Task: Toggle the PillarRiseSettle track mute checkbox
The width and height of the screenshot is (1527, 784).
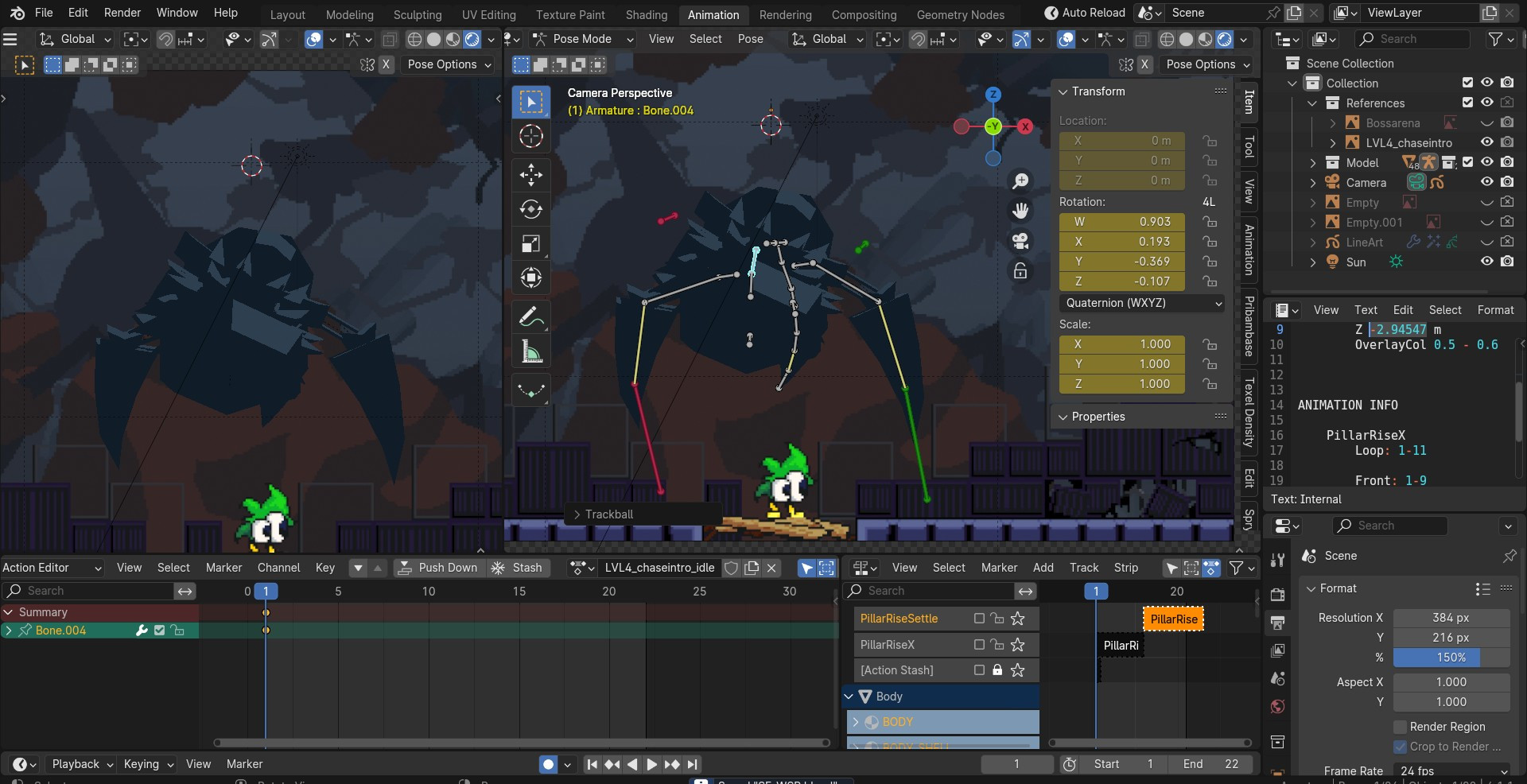Action: pyautogui.click(x=979, y=619)
